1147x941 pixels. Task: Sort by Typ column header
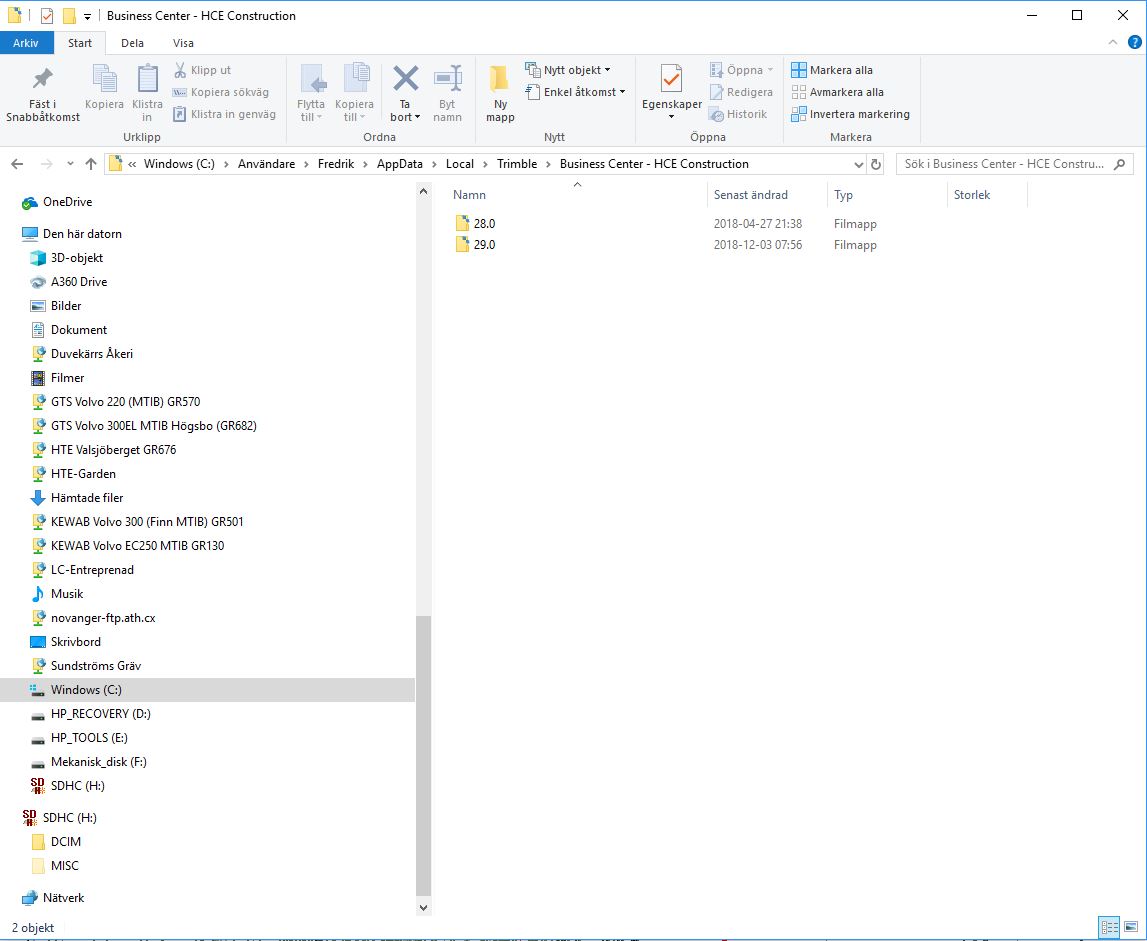(x=887, y=195)
